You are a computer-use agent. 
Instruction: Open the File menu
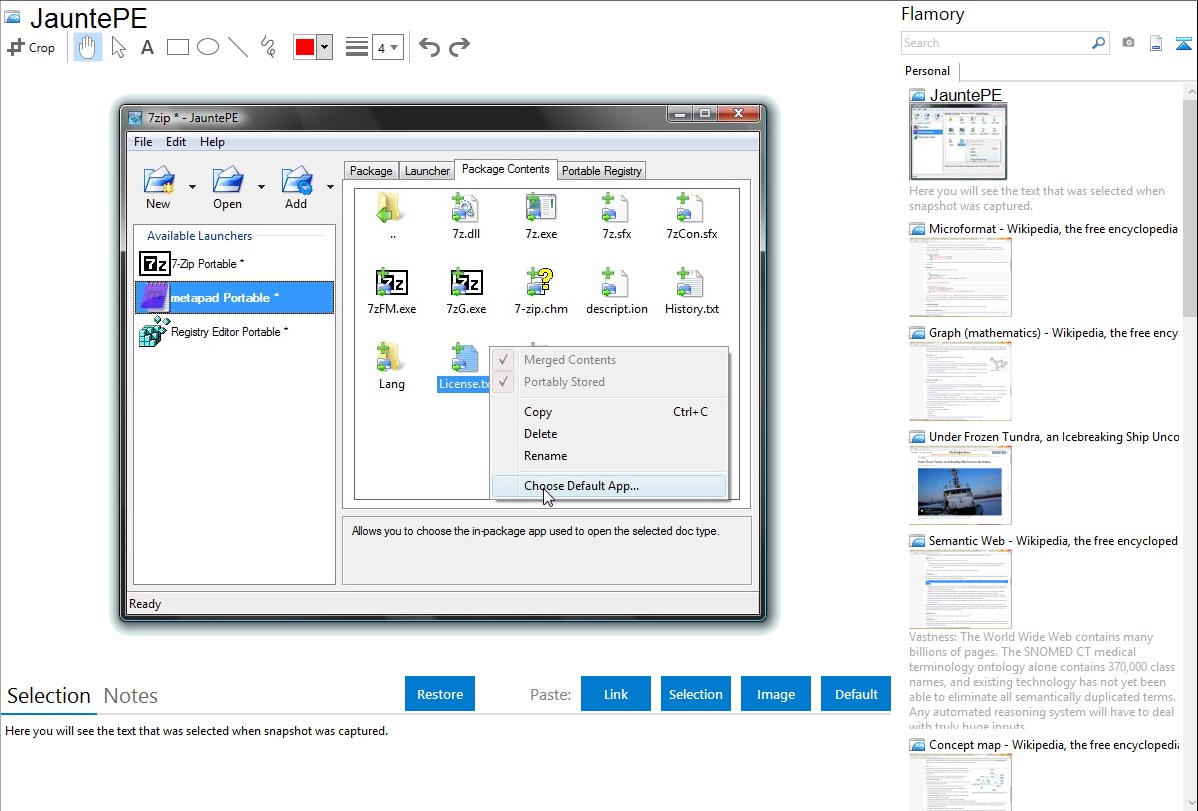click(x=143, y=141)
